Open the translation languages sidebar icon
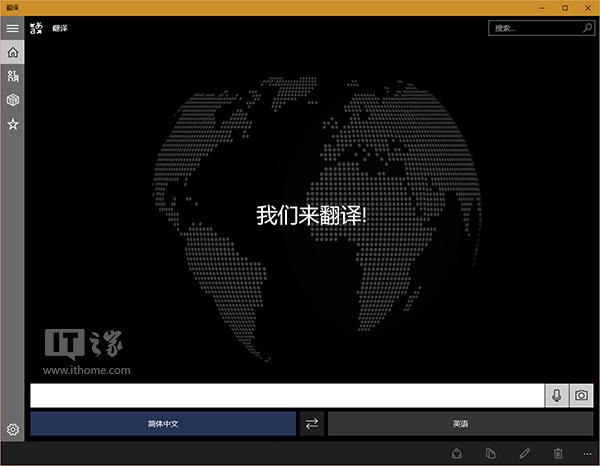The height and width of the screenshot is (466, 600). 12,76
